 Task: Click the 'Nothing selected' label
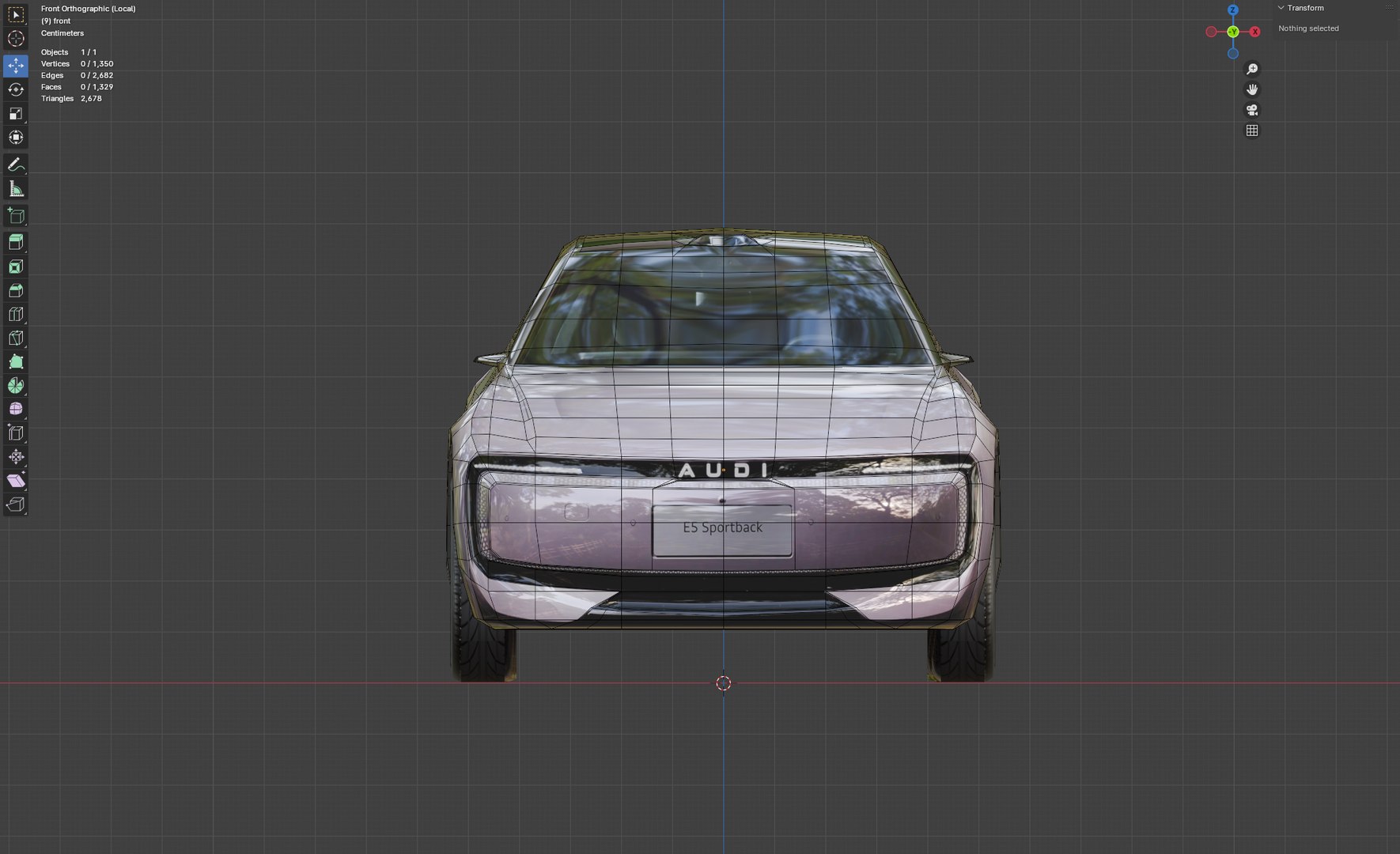[1308, 28]
